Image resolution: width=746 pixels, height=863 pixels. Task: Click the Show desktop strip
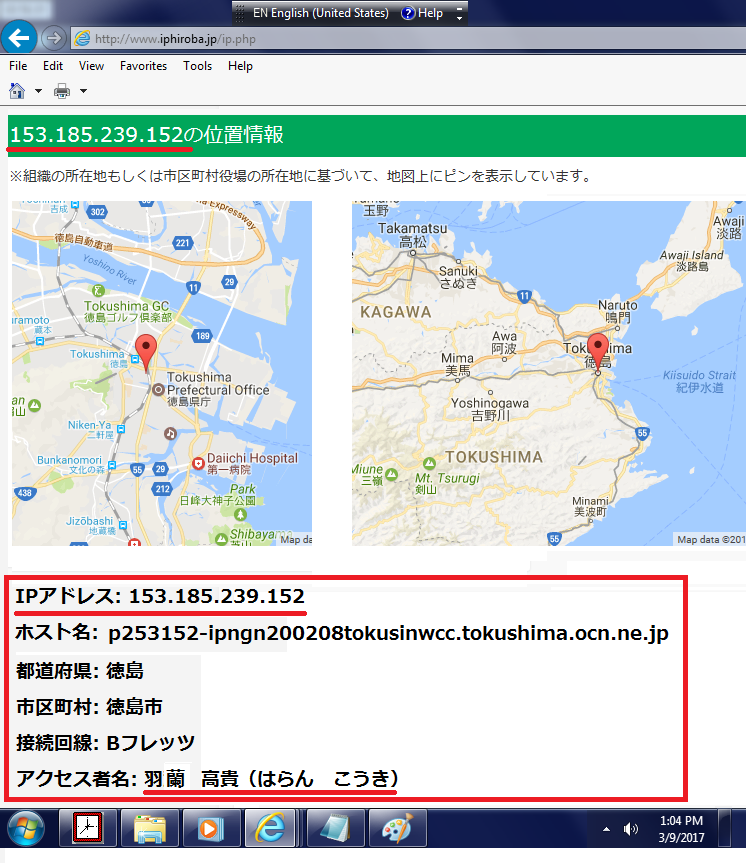pyautogui.click(x=725, y=828)
